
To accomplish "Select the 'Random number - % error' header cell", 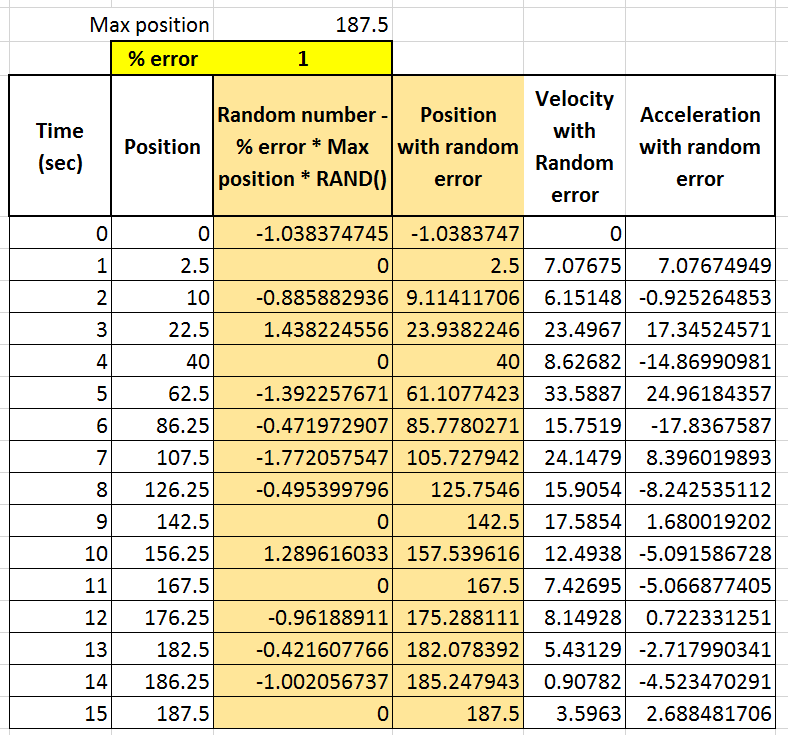I will [303, 146].
